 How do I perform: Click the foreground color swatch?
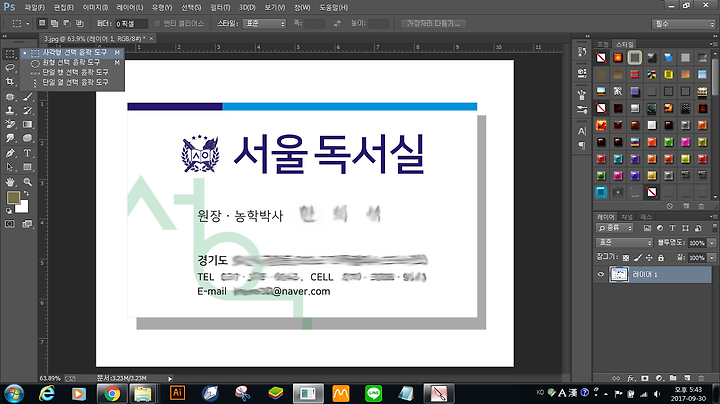(13, 198)
